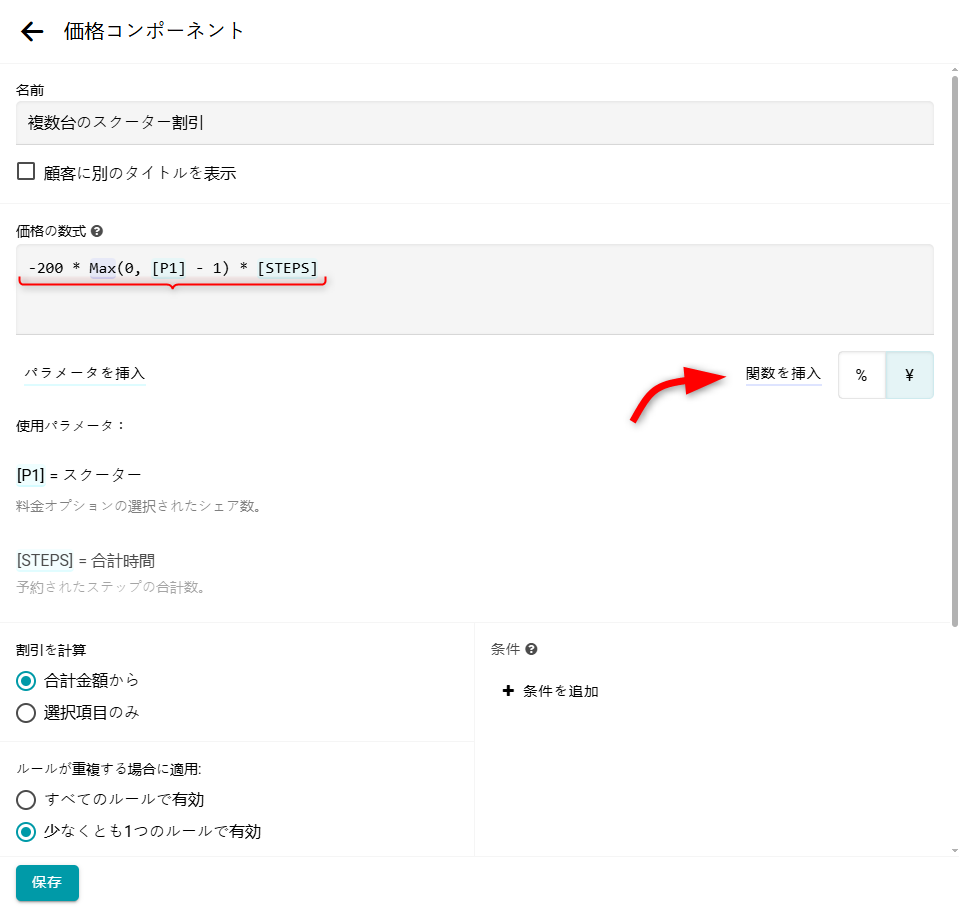This screenshot has height=909, width=959.
Task: Choose すべてのルールで有効 radio option
Action: pos(26,799)
